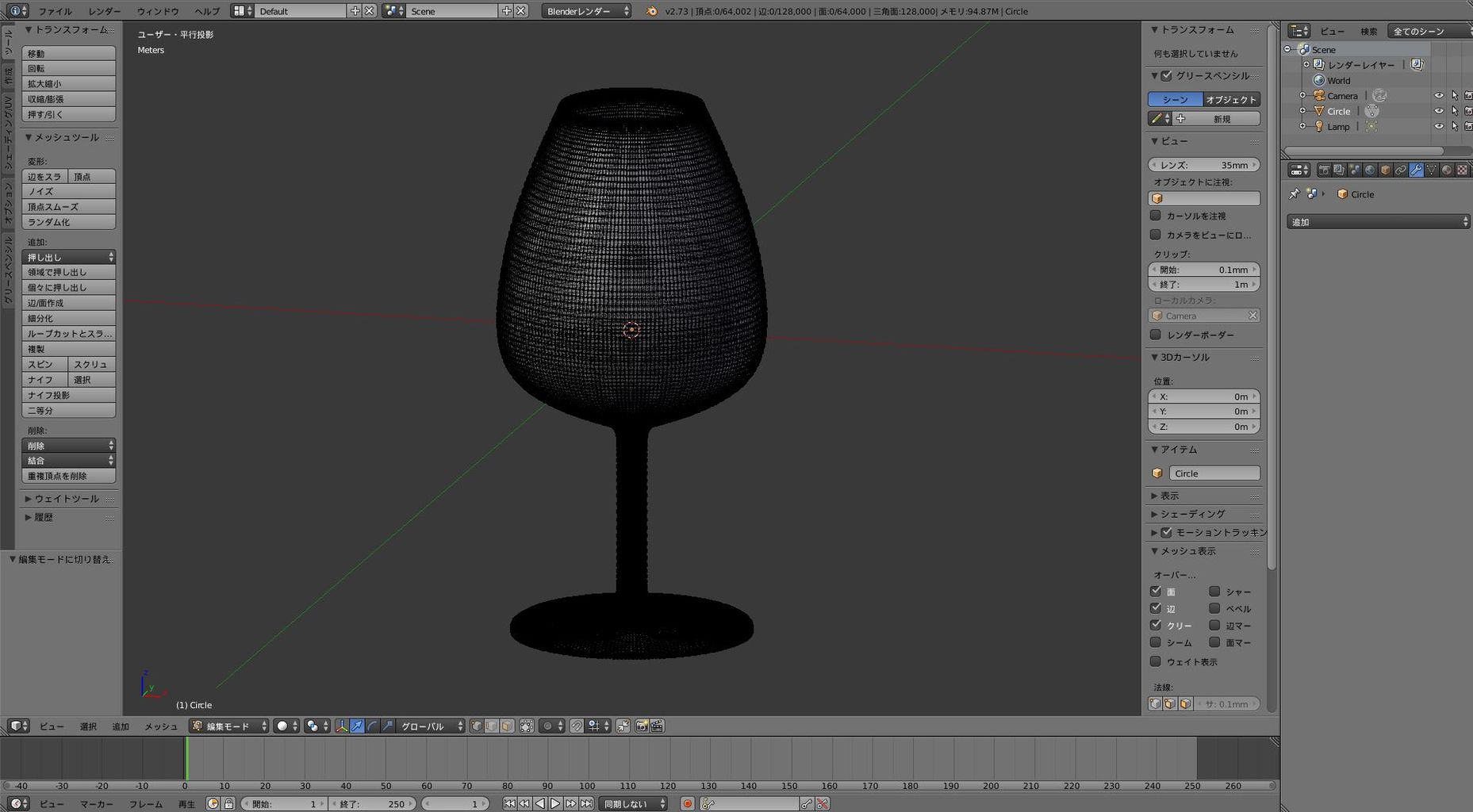Enable the Render Border checkbox

pos(1156,335)
